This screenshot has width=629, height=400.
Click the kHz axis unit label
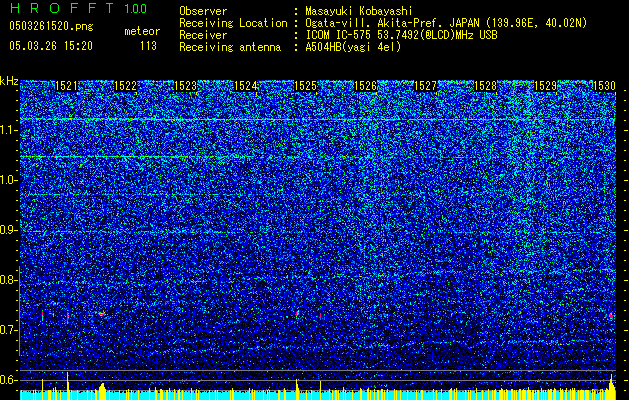tap(9, 81)
